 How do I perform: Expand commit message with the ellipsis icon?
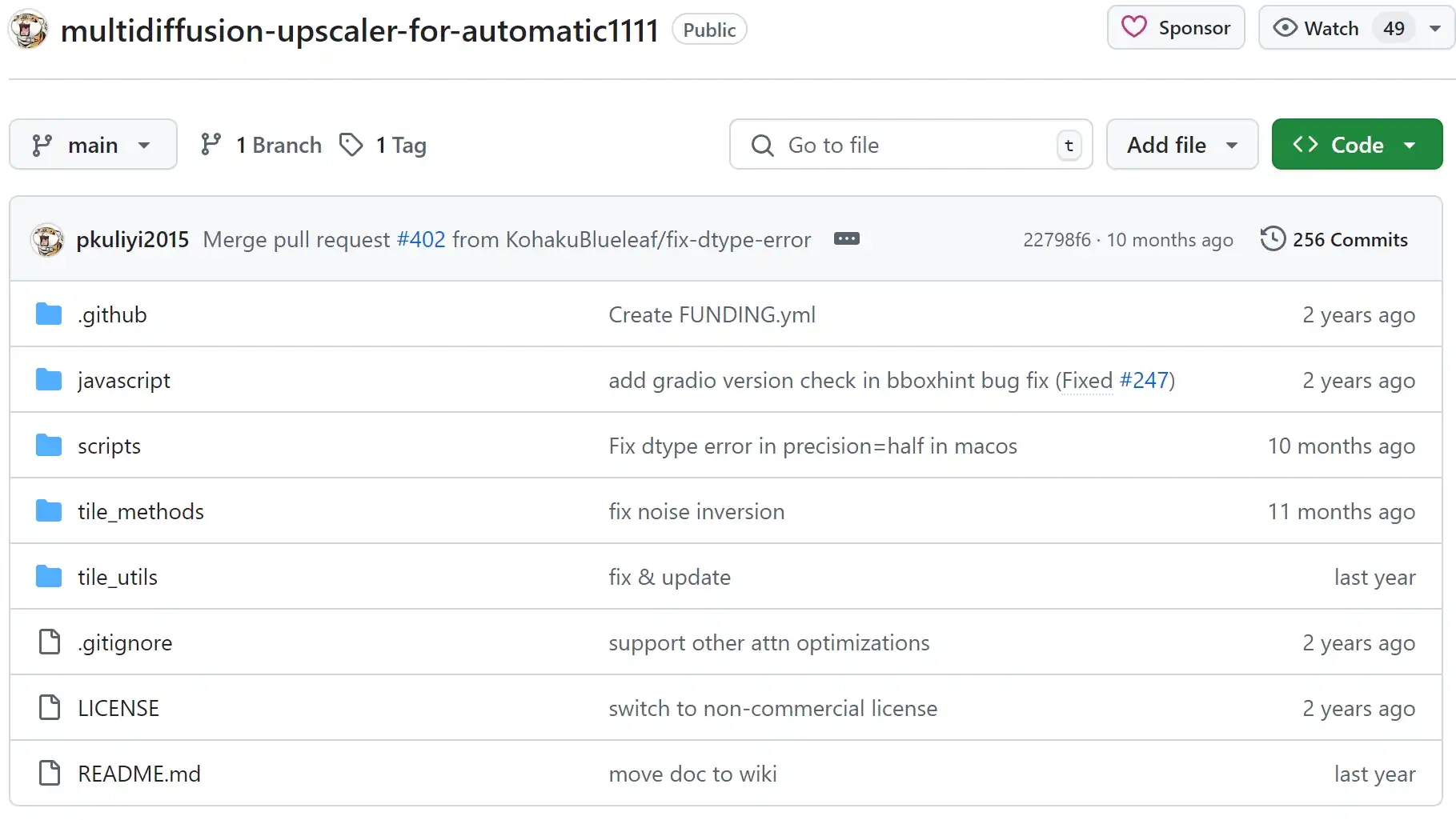846,238
